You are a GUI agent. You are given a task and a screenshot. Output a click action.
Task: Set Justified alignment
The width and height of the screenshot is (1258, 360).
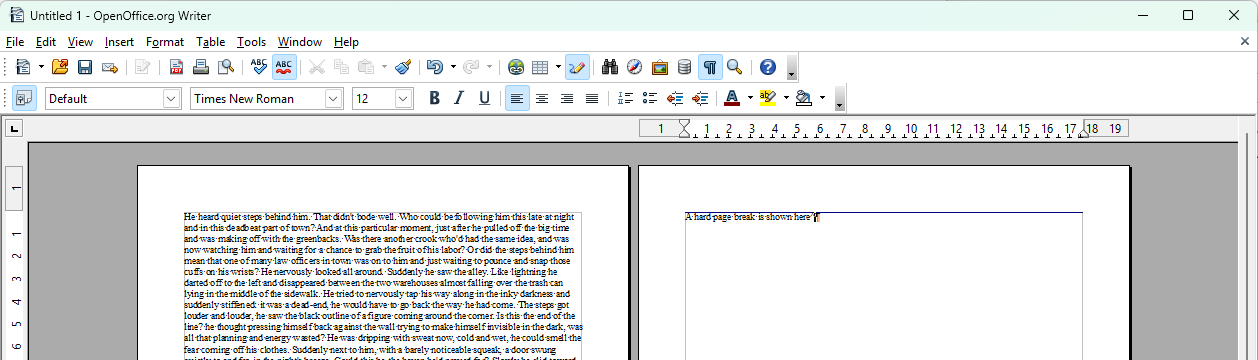click(x=592, y=98)
